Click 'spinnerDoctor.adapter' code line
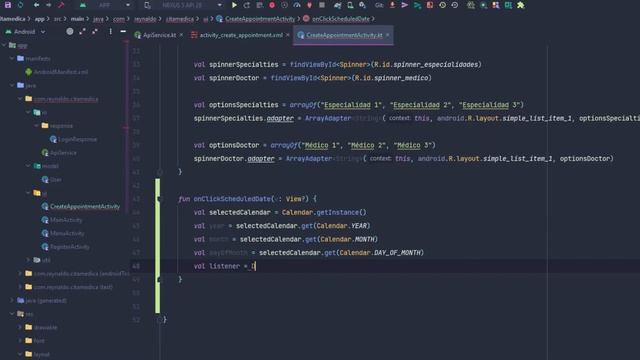This screenshot has height=360, width=640. (403, 158)
